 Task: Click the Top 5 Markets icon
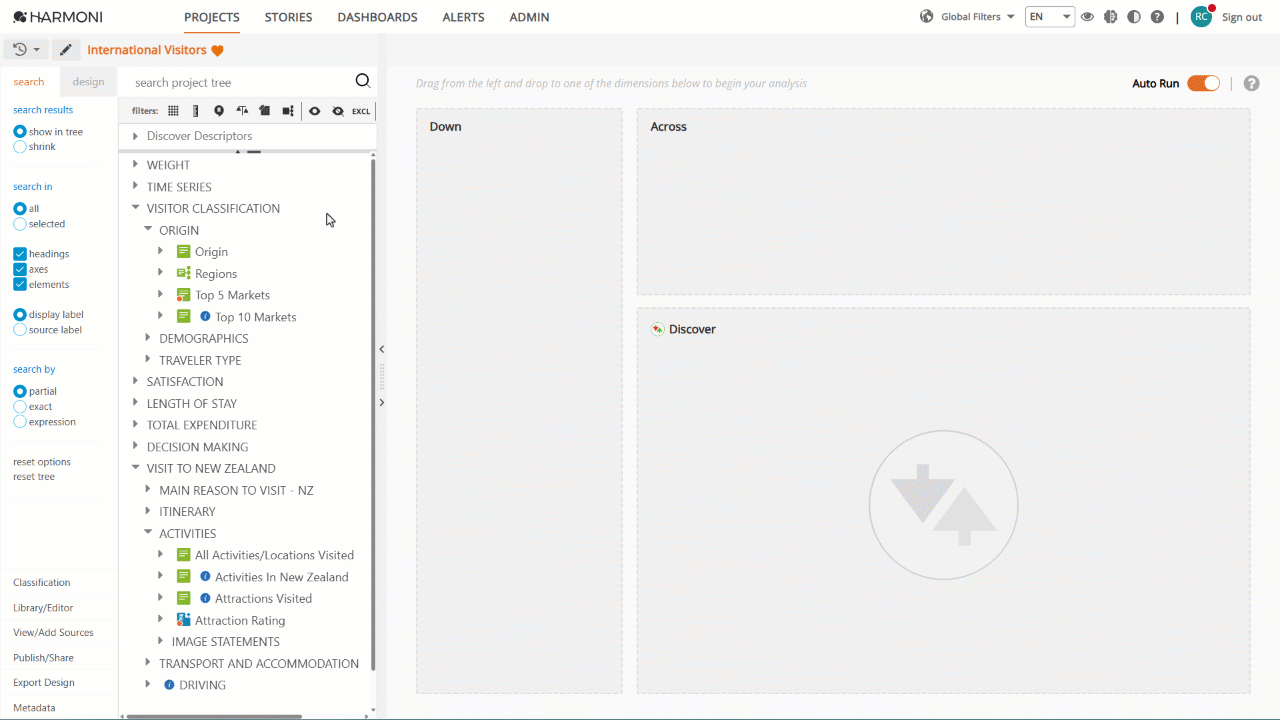coord(183,295)
